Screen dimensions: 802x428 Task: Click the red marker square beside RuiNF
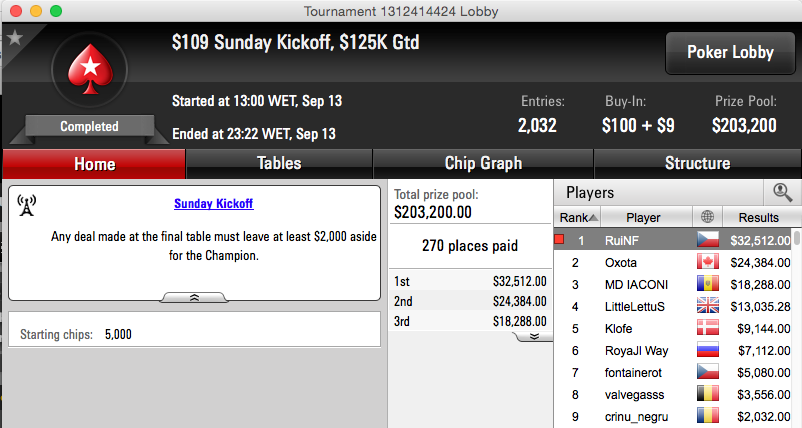click(559, 239)
